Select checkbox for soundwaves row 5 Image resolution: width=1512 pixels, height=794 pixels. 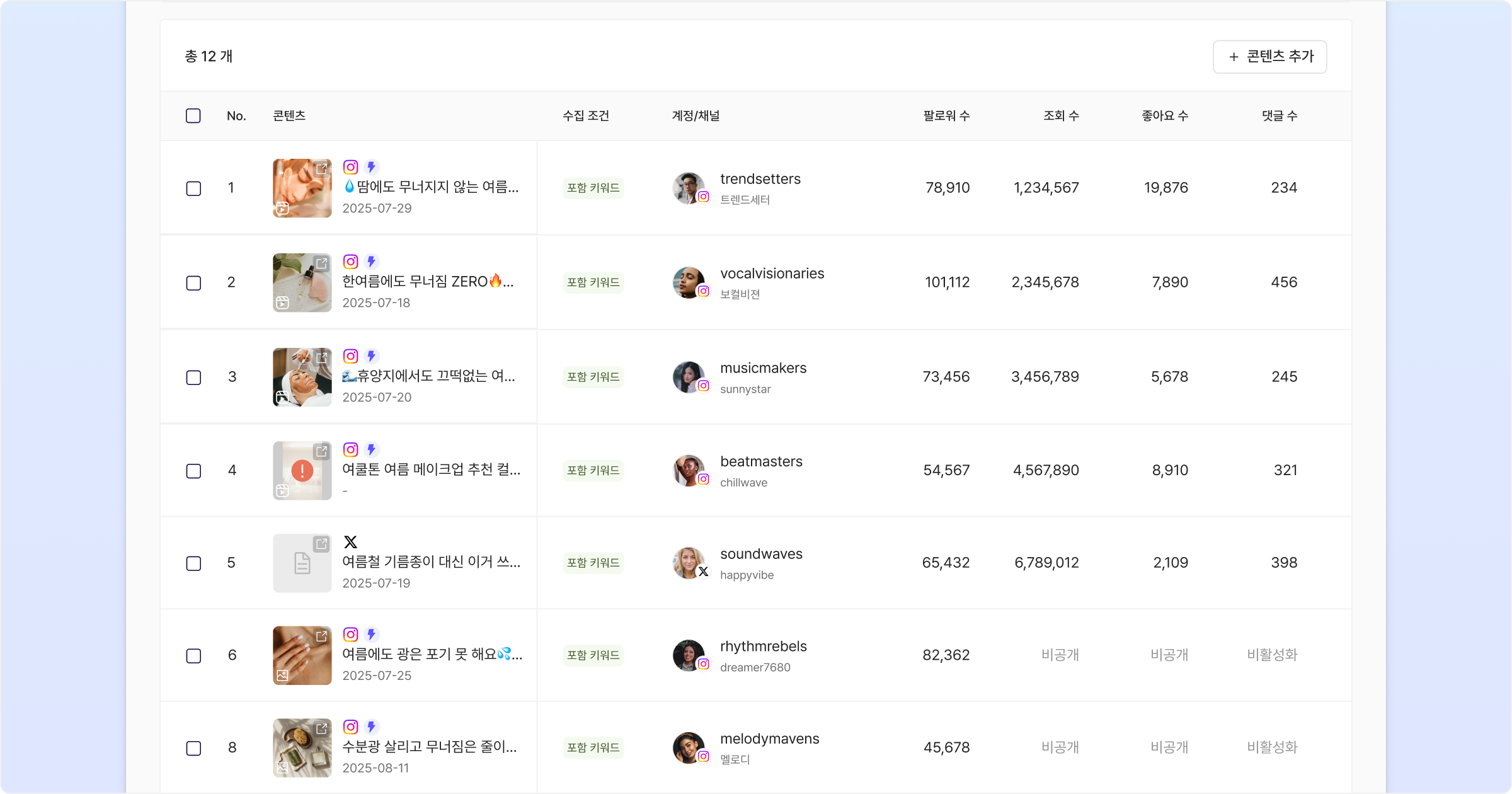click(x=193, y=563)
